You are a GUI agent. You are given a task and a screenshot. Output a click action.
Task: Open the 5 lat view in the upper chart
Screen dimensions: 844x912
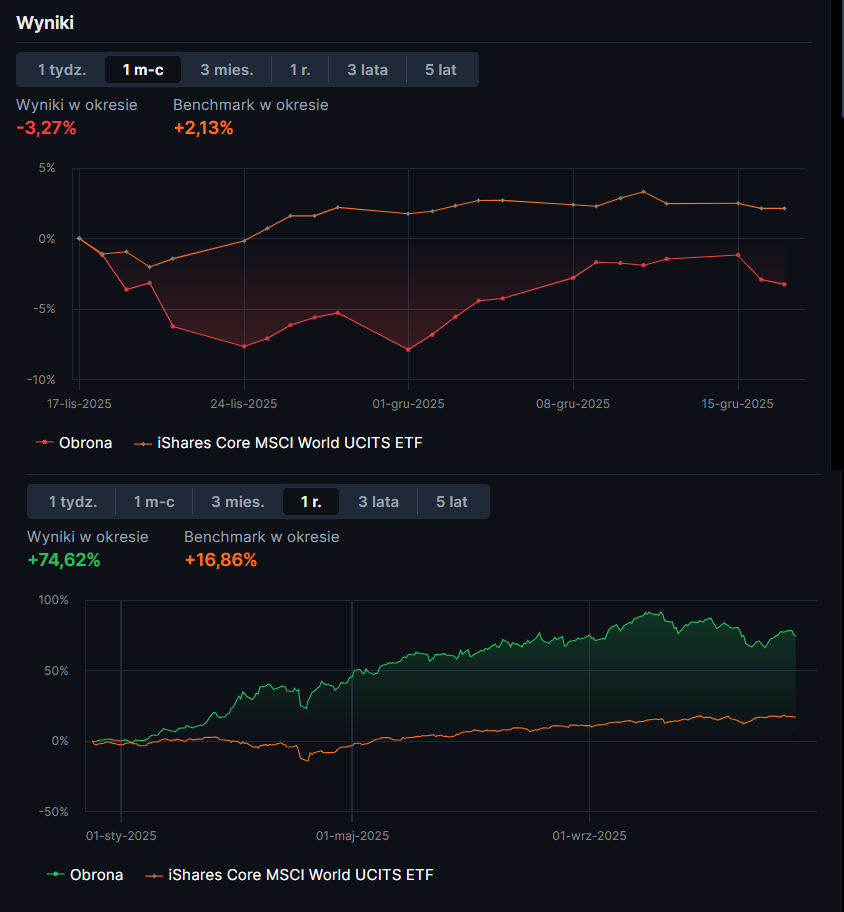click(x=440, y=70)
